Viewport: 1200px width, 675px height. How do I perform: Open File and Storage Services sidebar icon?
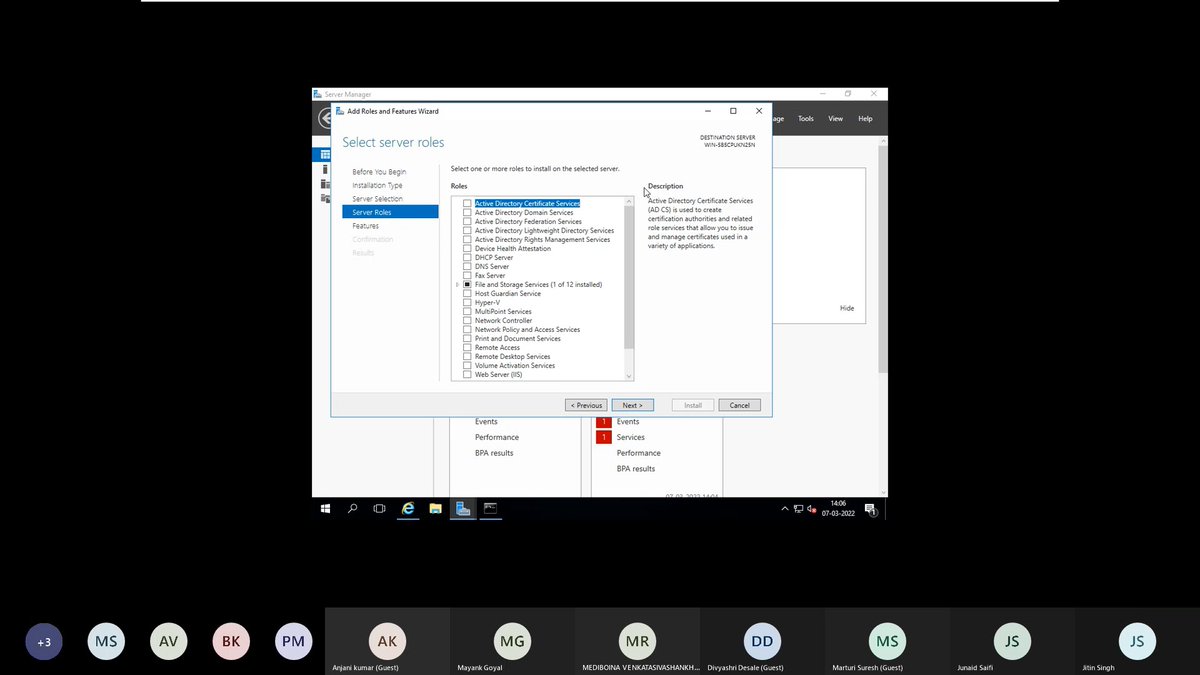point(325,198)
